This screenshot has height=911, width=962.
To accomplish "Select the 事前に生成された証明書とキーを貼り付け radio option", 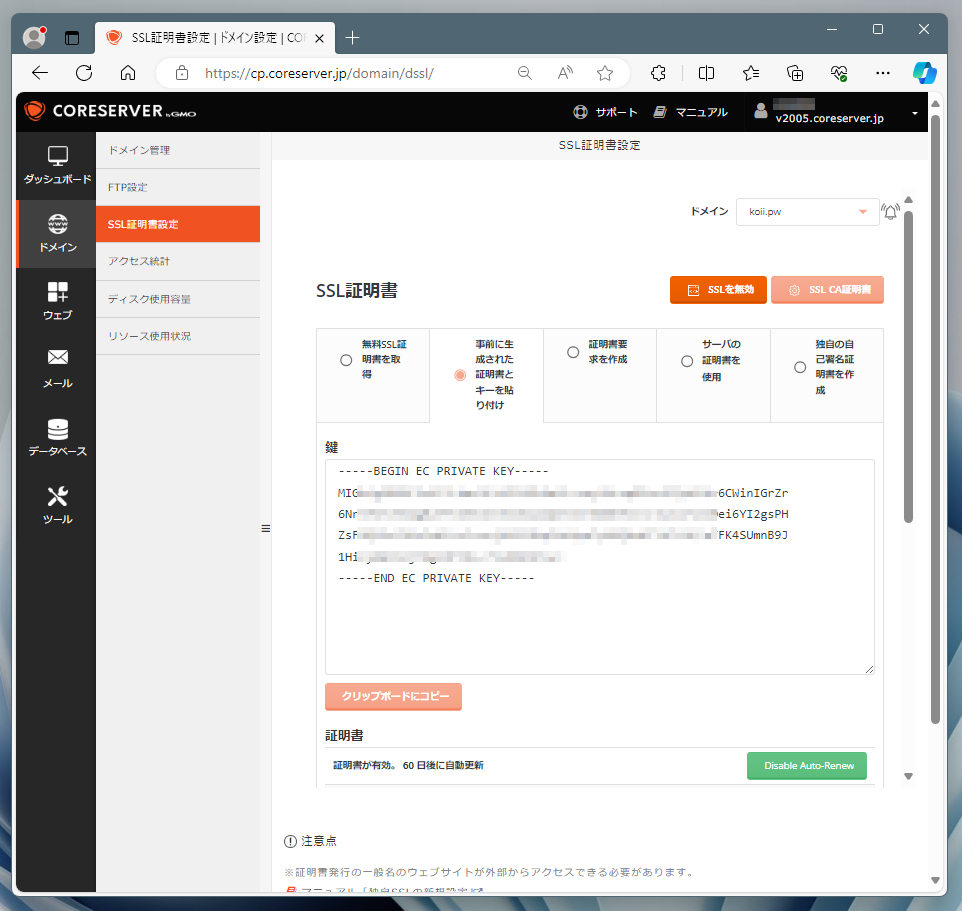I will (460, 375).
